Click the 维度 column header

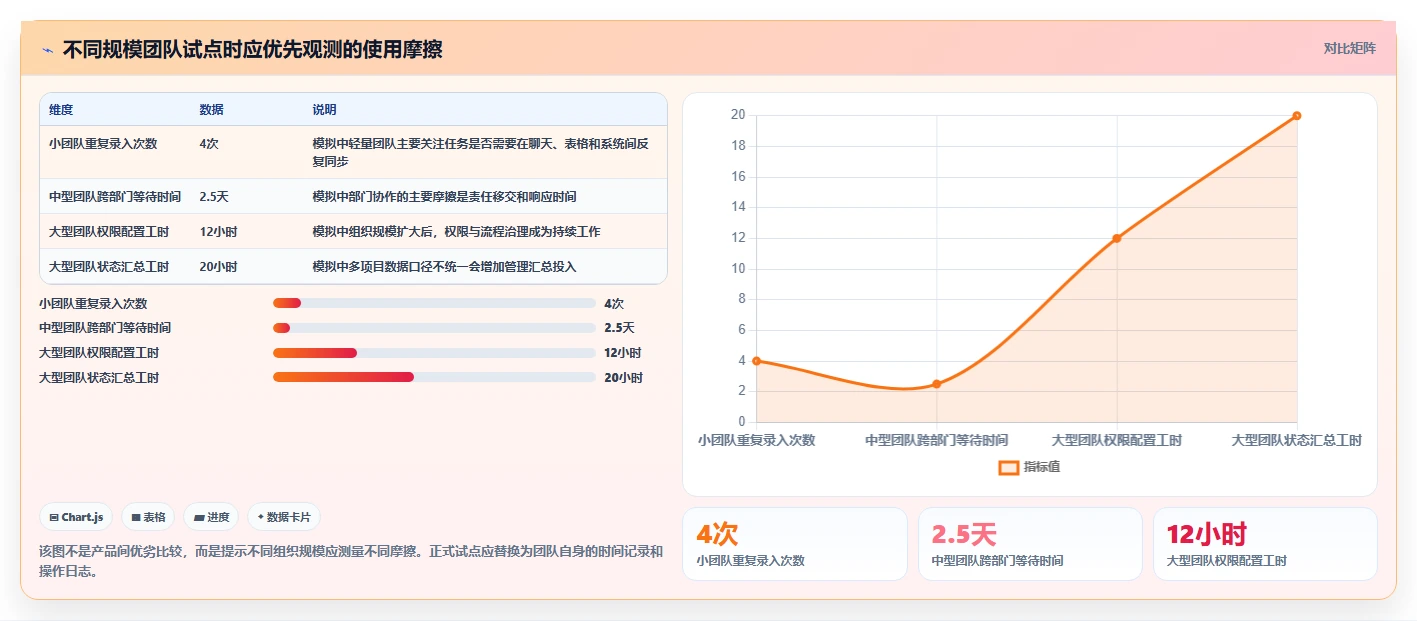pos(61,110)
